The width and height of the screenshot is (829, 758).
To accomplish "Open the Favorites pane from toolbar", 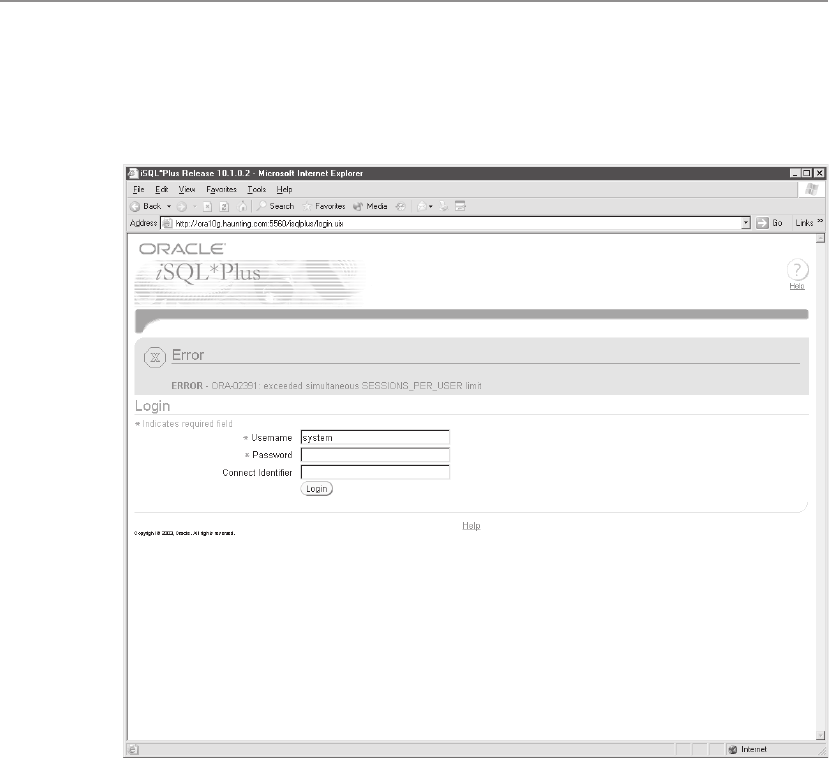I will click(324, 207).
